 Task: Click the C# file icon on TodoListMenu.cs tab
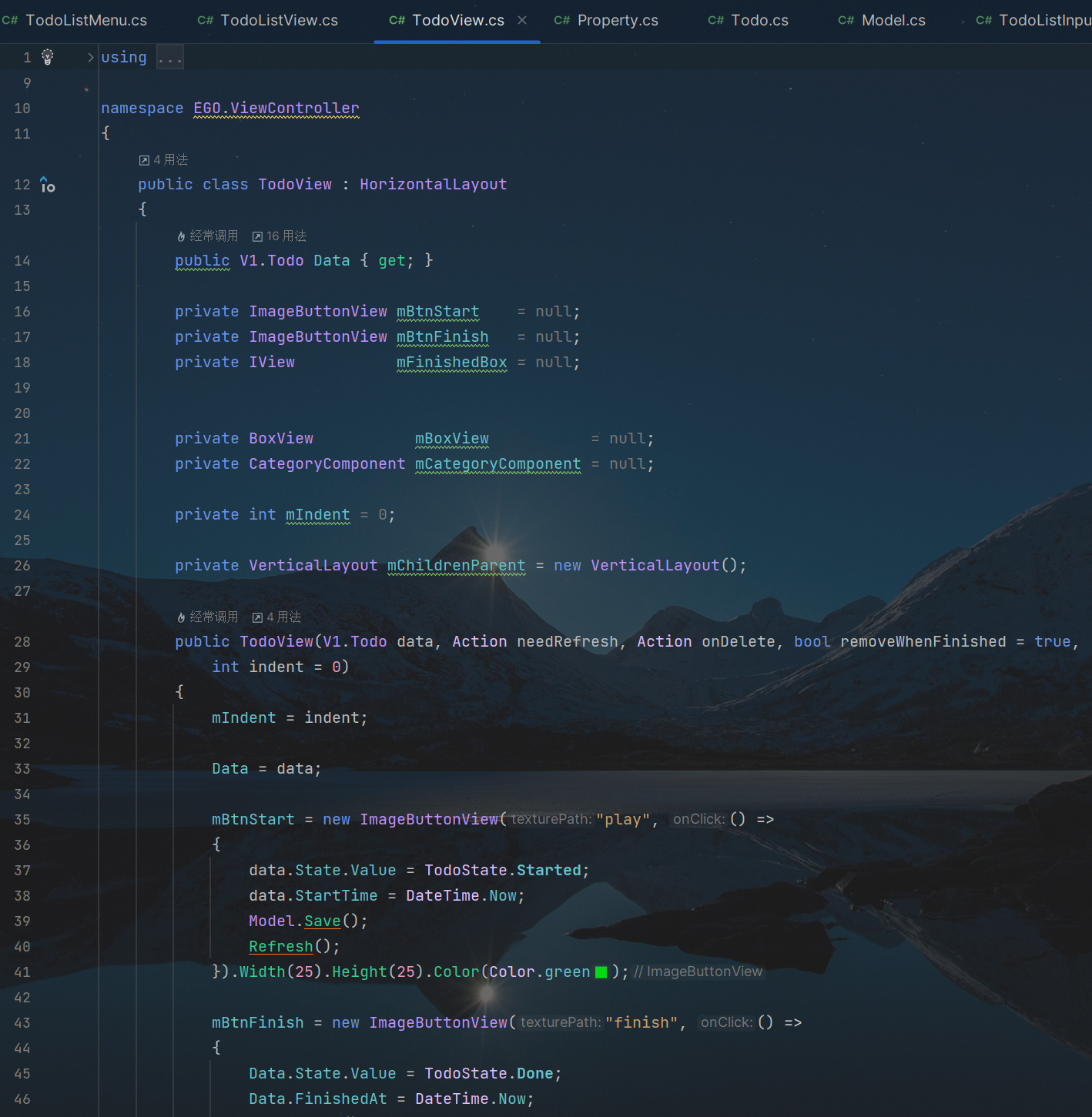pos(10,20)
